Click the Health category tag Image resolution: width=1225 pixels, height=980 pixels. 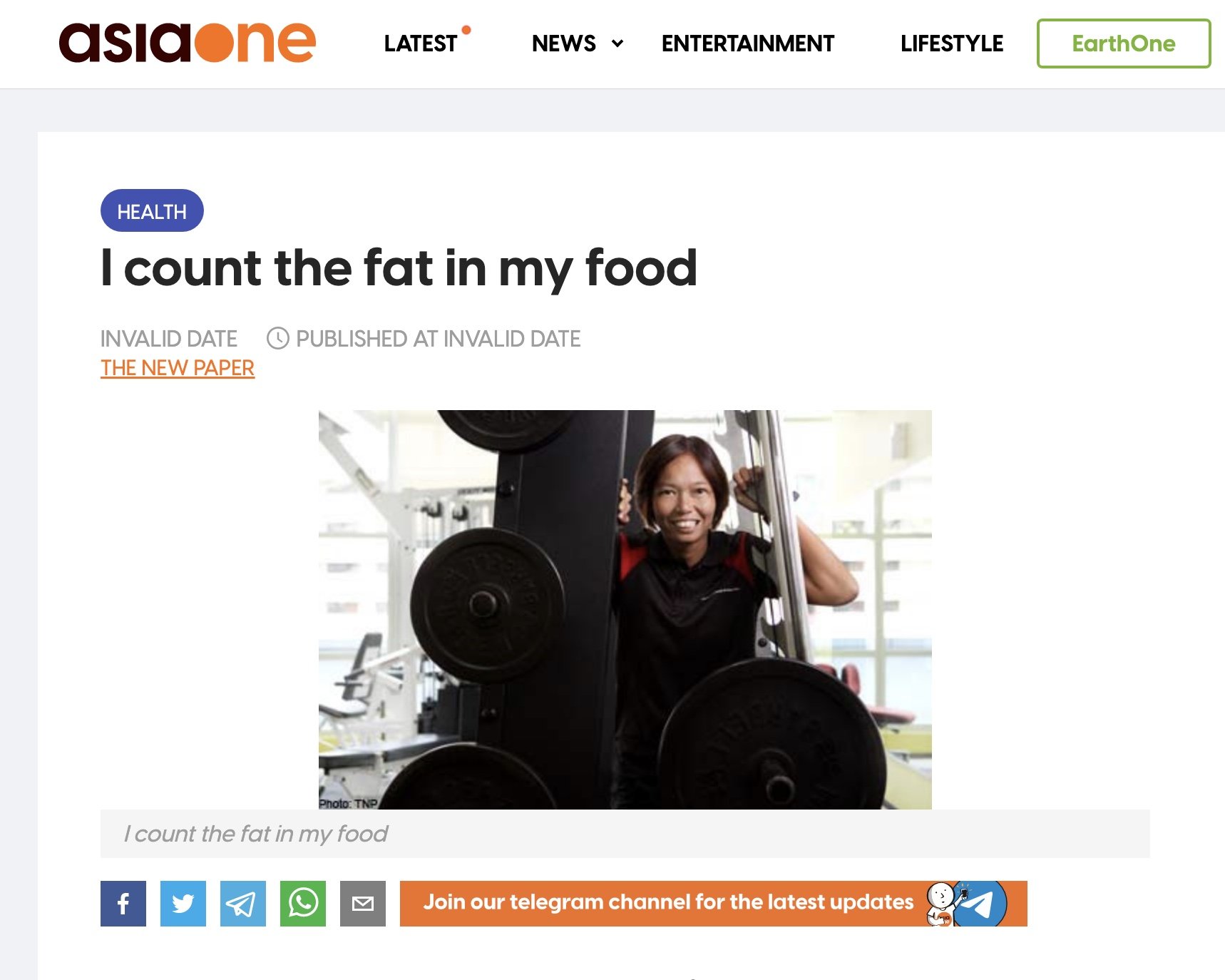tap(152, 210)
